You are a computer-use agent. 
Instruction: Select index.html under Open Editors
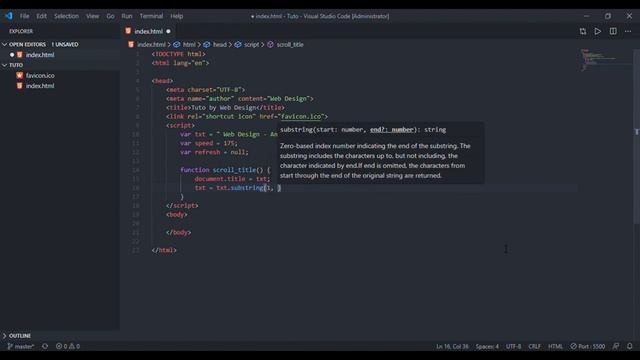40,55
